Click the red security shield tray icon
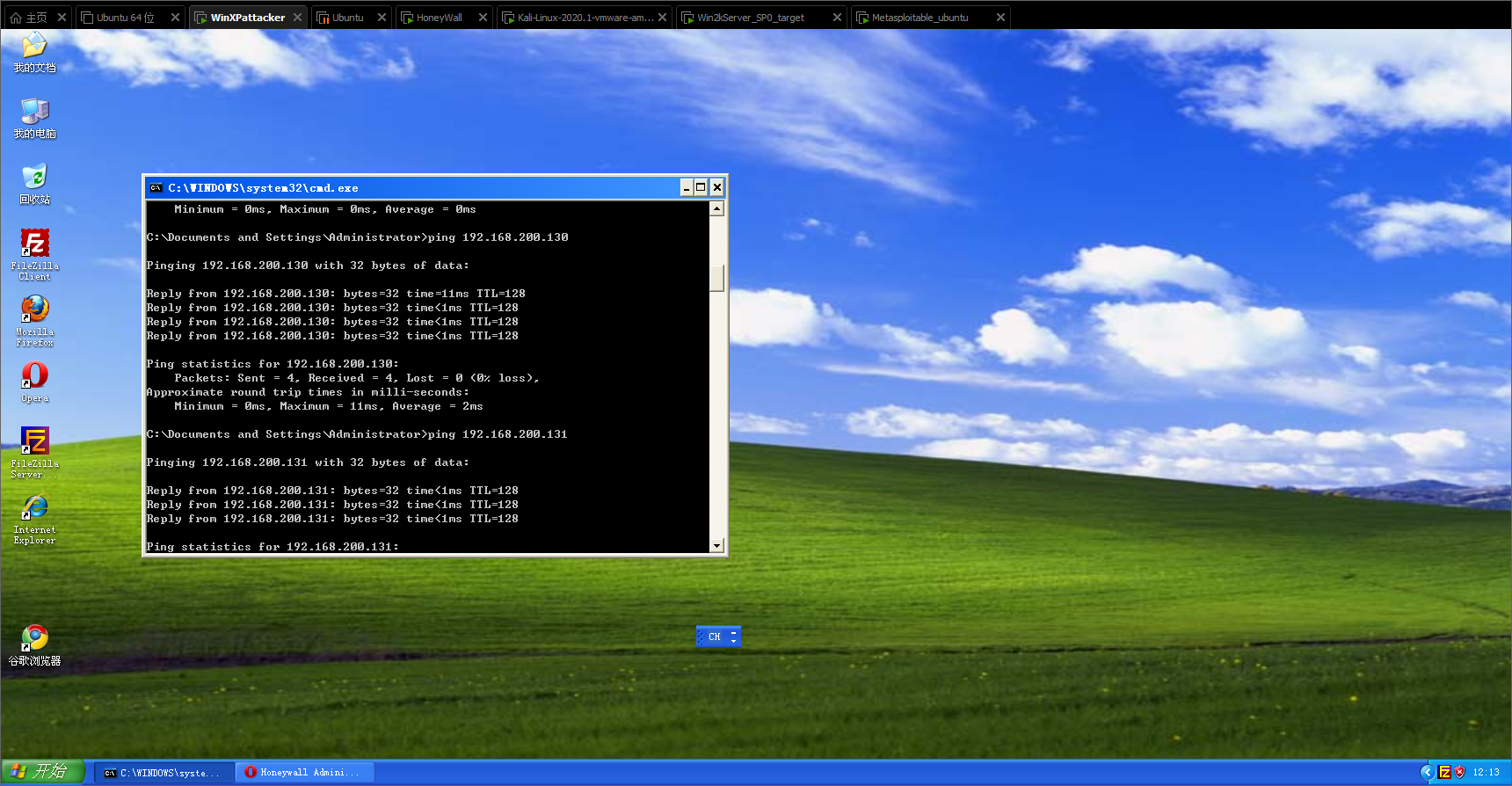 coord(1460,772)
